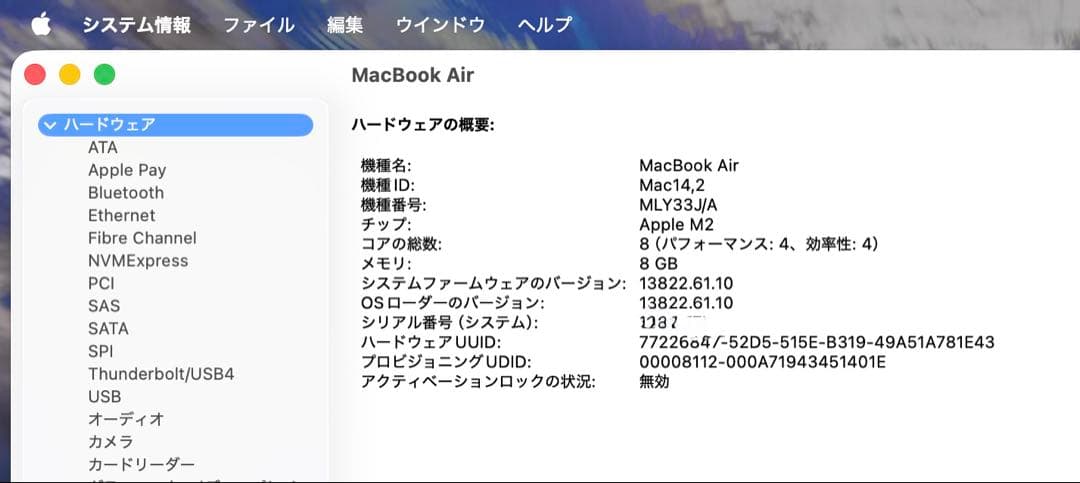Select オーディオ in the sidebar
This screenshot has width=1080, height=483.
(x=126, y=419)
